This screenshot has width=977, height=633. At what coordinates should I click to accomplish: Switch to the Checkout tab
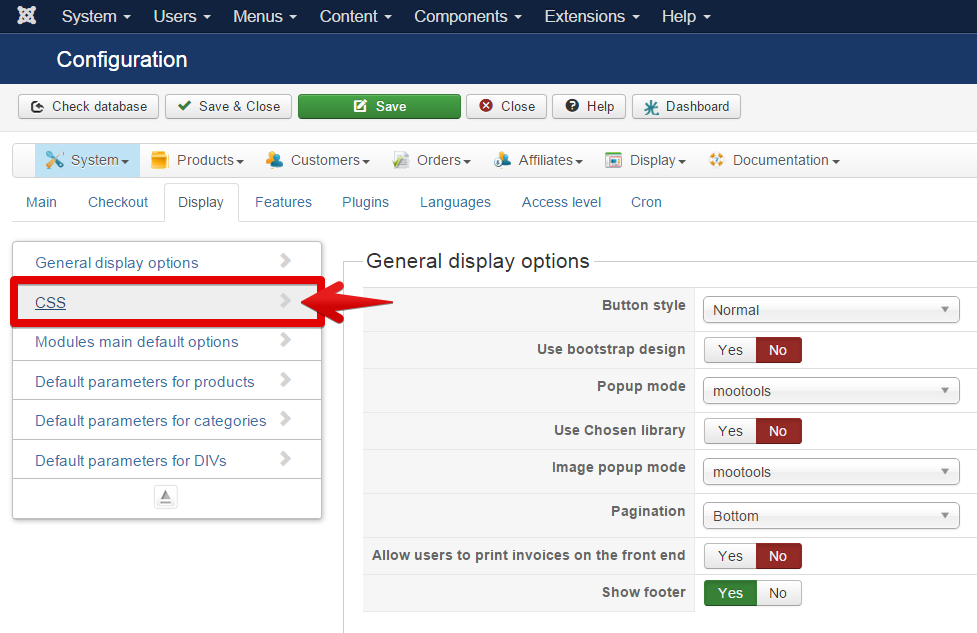[x=118, y=202]
